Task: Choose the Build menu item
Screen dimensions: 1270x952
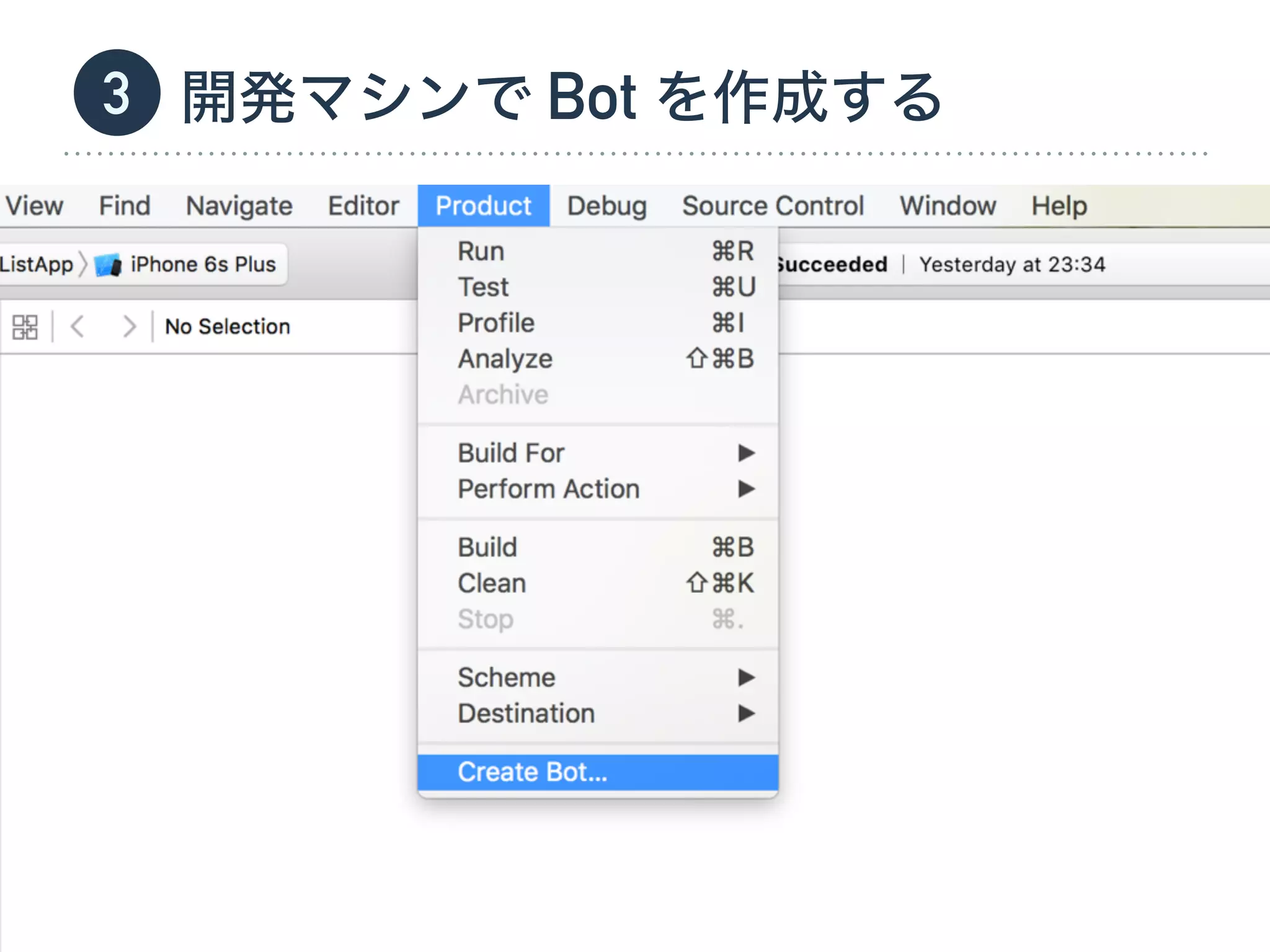Action: 598,548
